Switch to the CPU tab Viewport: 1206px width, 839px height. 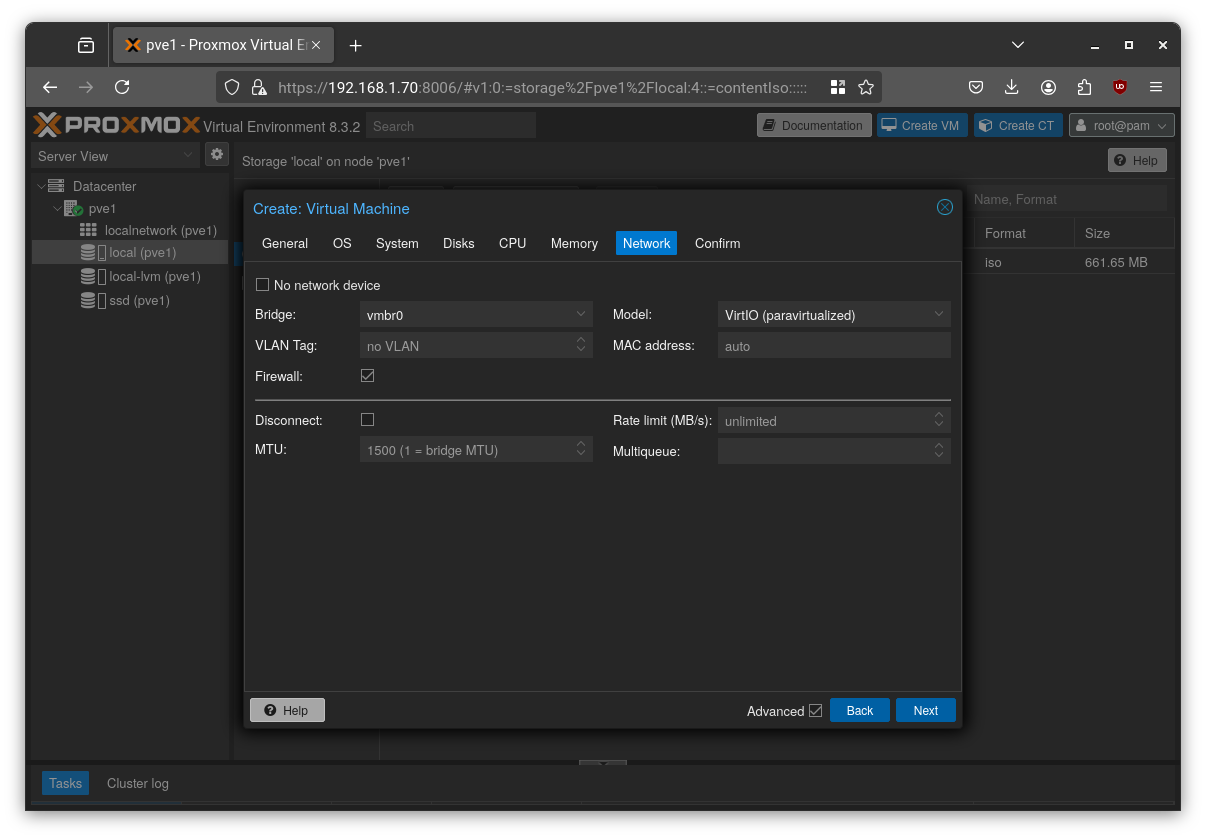[x=512, y=243]
